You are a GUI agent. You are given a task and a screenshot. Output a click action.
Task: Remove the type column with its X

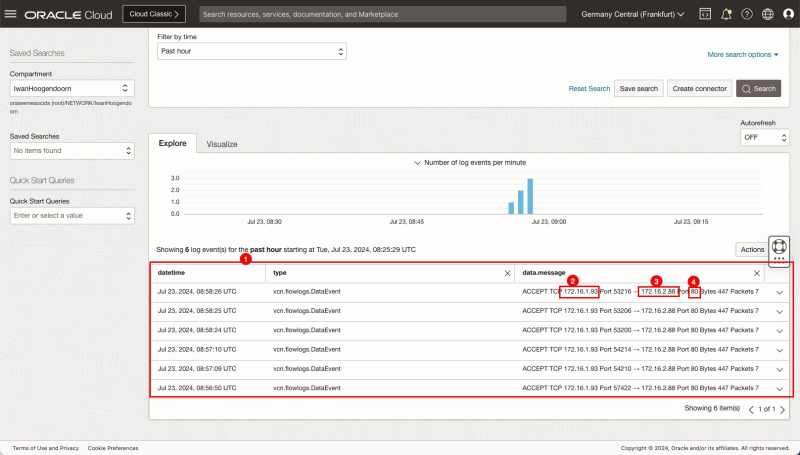point(507,272)
